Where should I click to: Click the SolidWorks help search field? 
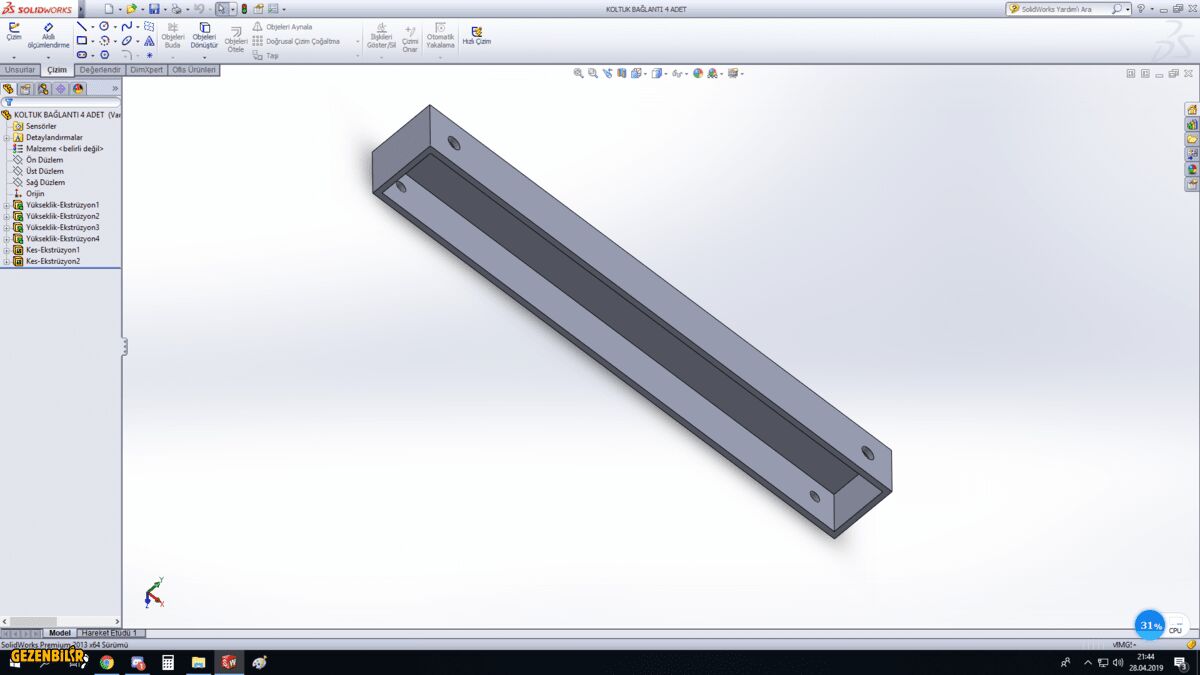point(1060,9)
